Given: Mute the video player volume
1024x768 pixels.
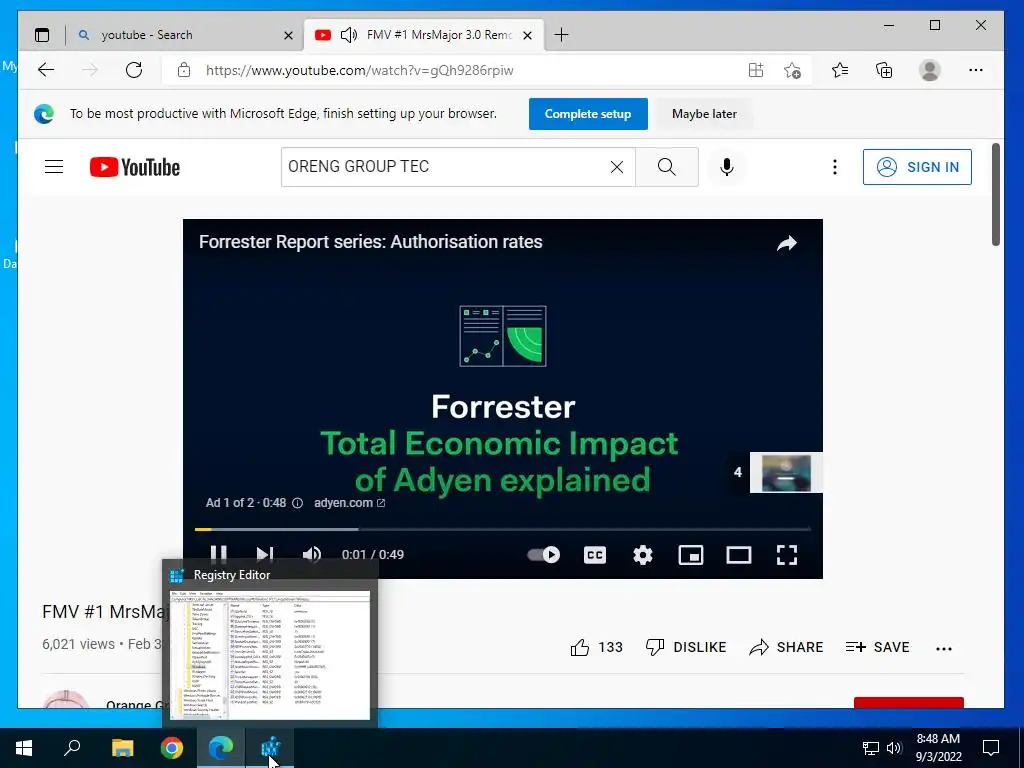Looking at the screenshot, I should tap(312, 554).
